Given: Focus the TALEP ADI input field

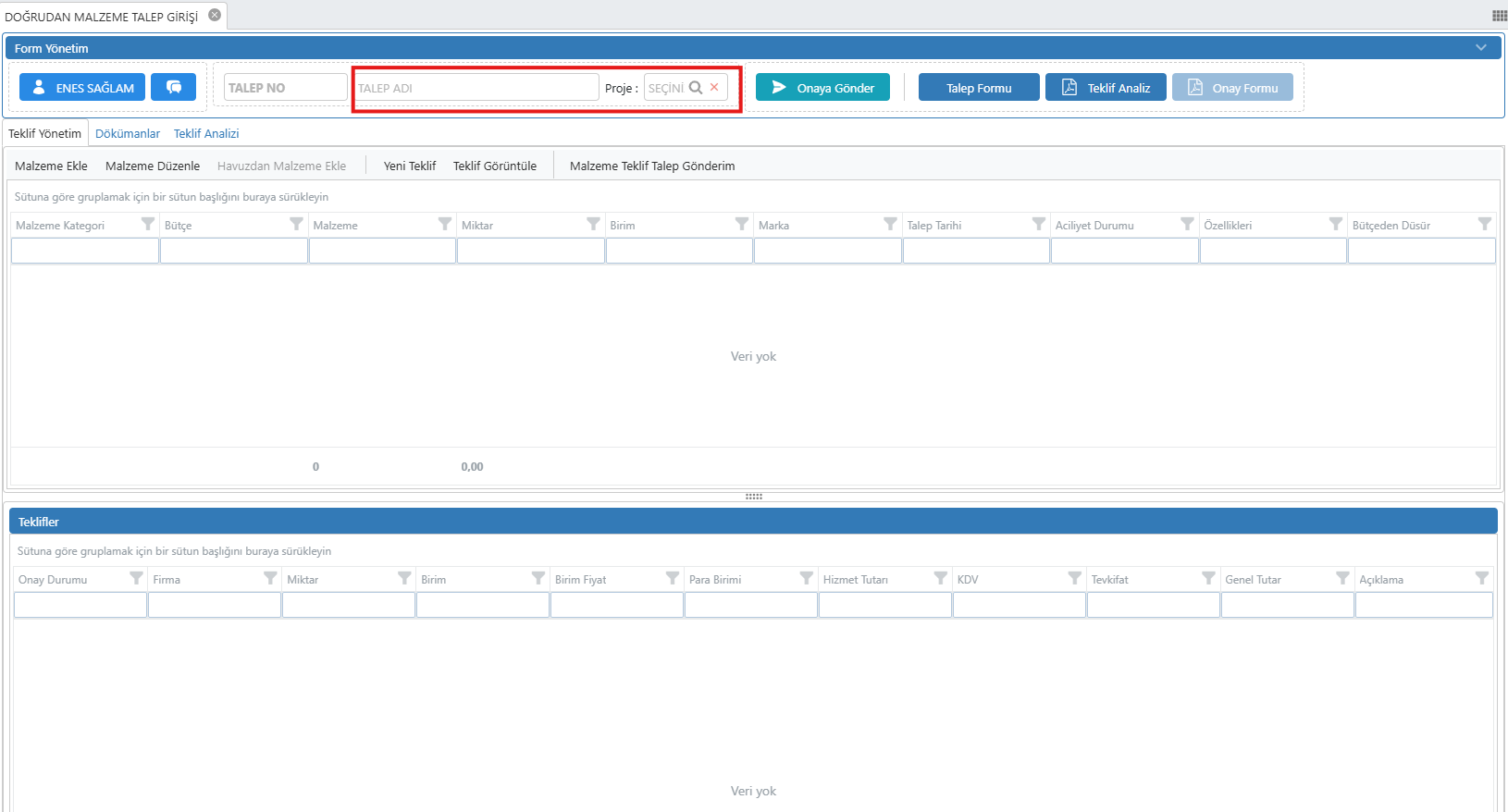Looking at the screenshot, I should click(x=476, y=88).
